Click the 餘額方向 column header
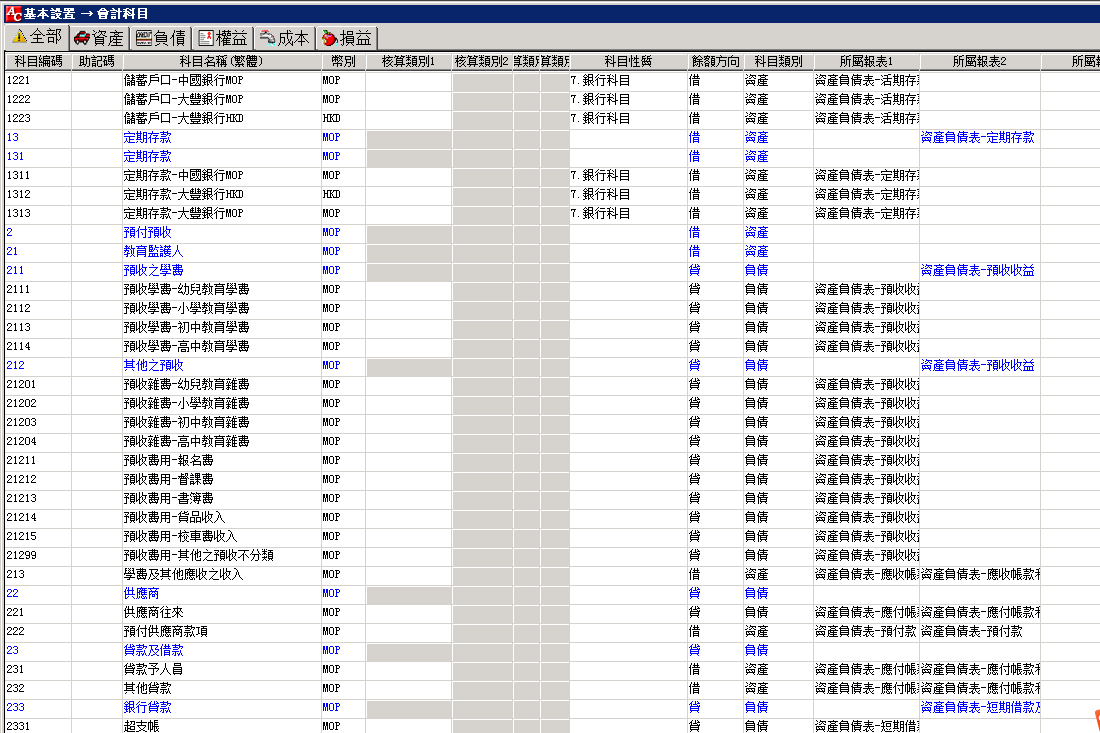The height and width of the screenshot is (733, 1100). click(714, 62)
